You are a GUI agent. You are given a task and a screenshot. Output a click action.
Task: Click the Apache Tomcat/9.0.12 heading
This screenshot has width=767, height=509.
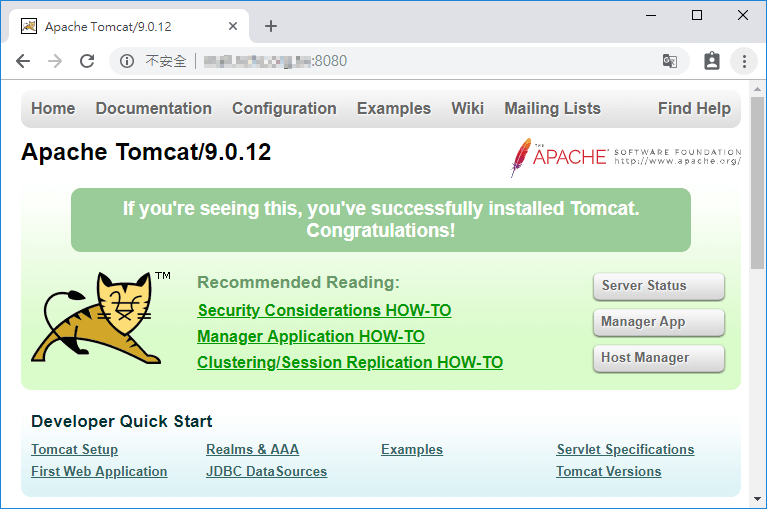click(146, 152)
